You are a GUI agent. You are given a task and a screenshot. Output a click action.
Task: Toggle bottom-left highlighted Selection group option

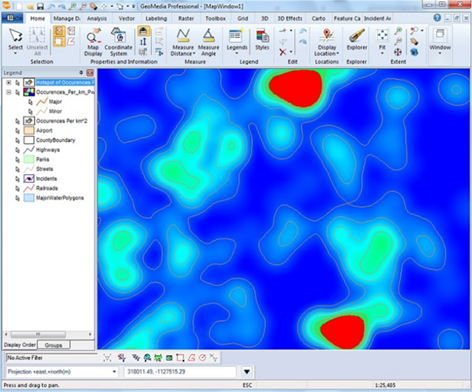point(59,42)
